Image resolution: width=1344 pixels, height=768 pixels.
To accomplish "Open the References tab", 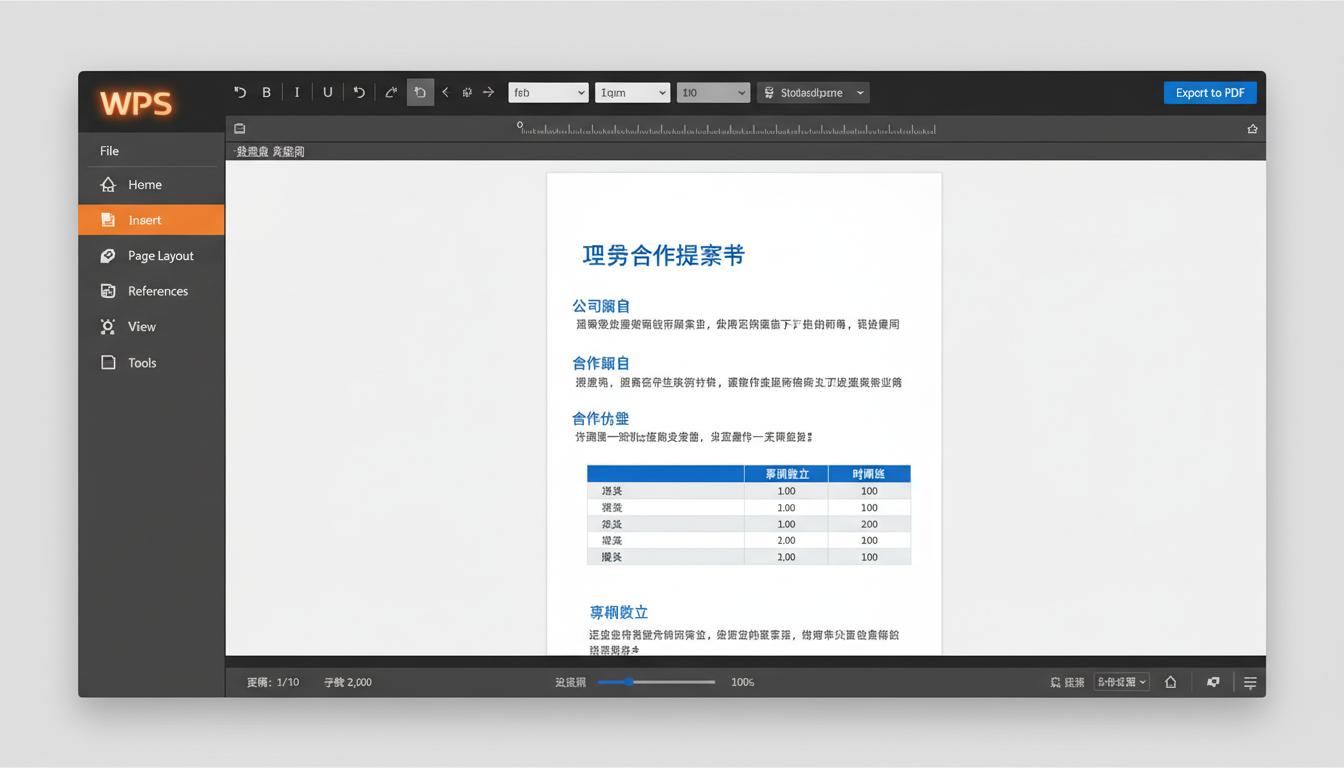I will [x=151, y=291].
